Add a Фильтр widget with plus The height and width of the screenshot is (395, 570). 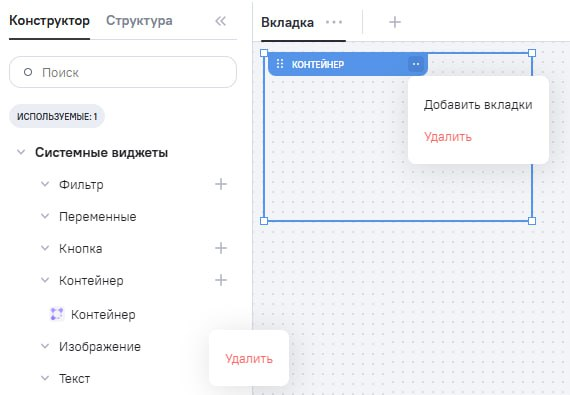221,184
